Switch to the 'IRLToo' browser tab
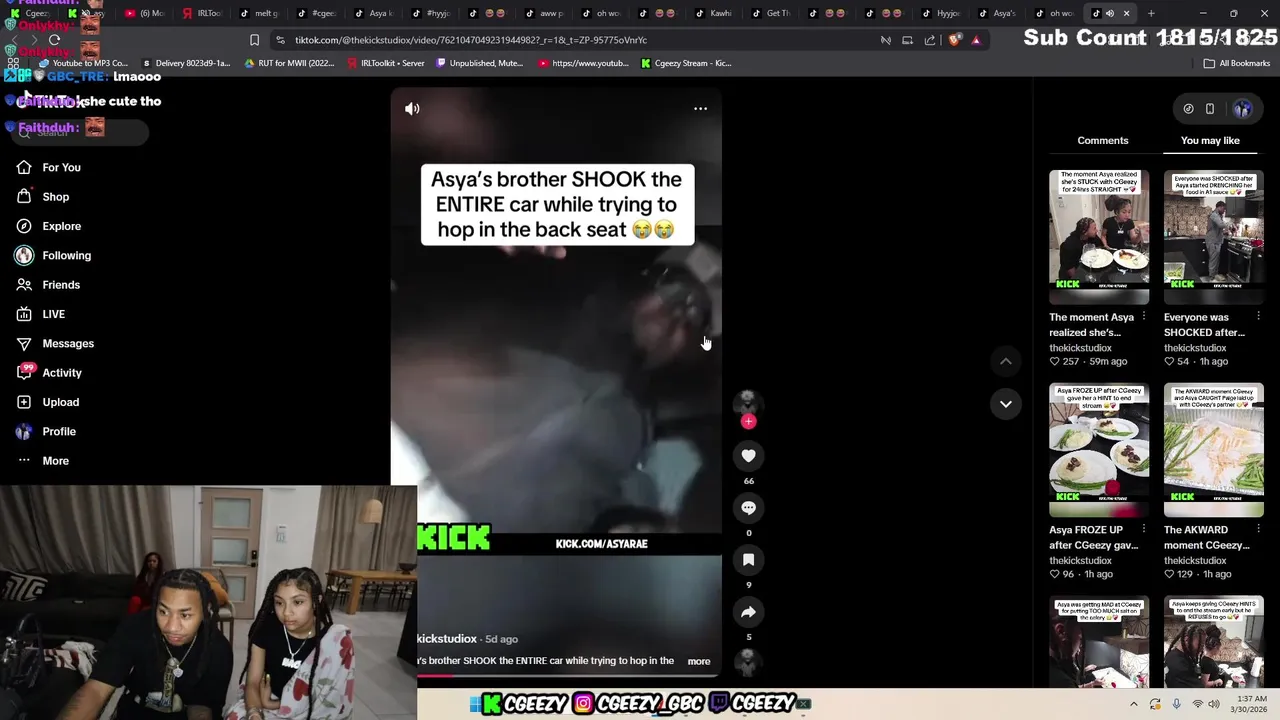The width and height of the screenshot is (1280, 720). click(201, 13)
